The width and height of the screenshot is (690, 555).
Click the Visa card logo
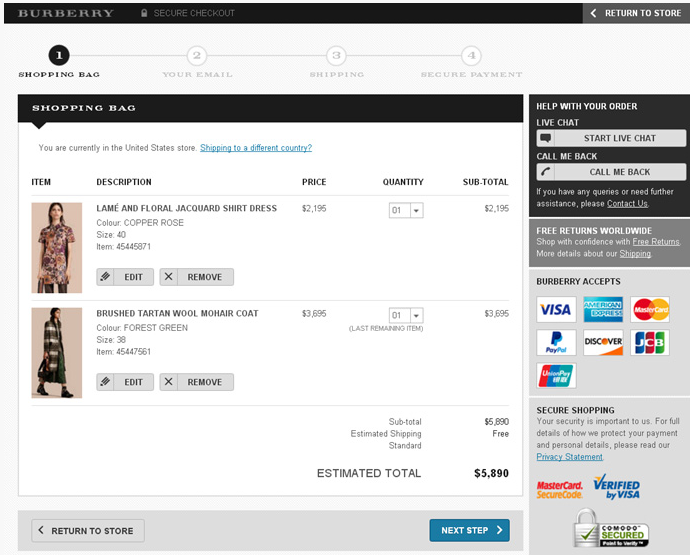coord(556,309)
